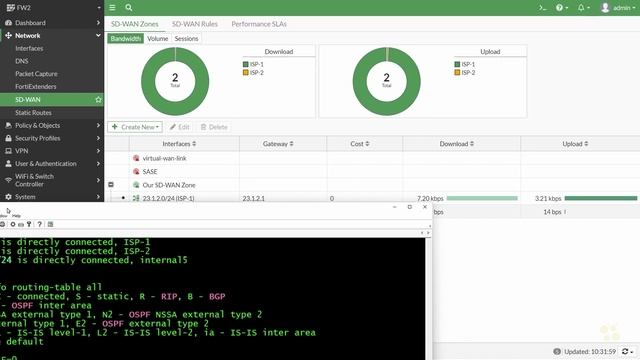Screen dimensions: 640x360
Task: Open the notifications bell icon
Action: point(581,8)
